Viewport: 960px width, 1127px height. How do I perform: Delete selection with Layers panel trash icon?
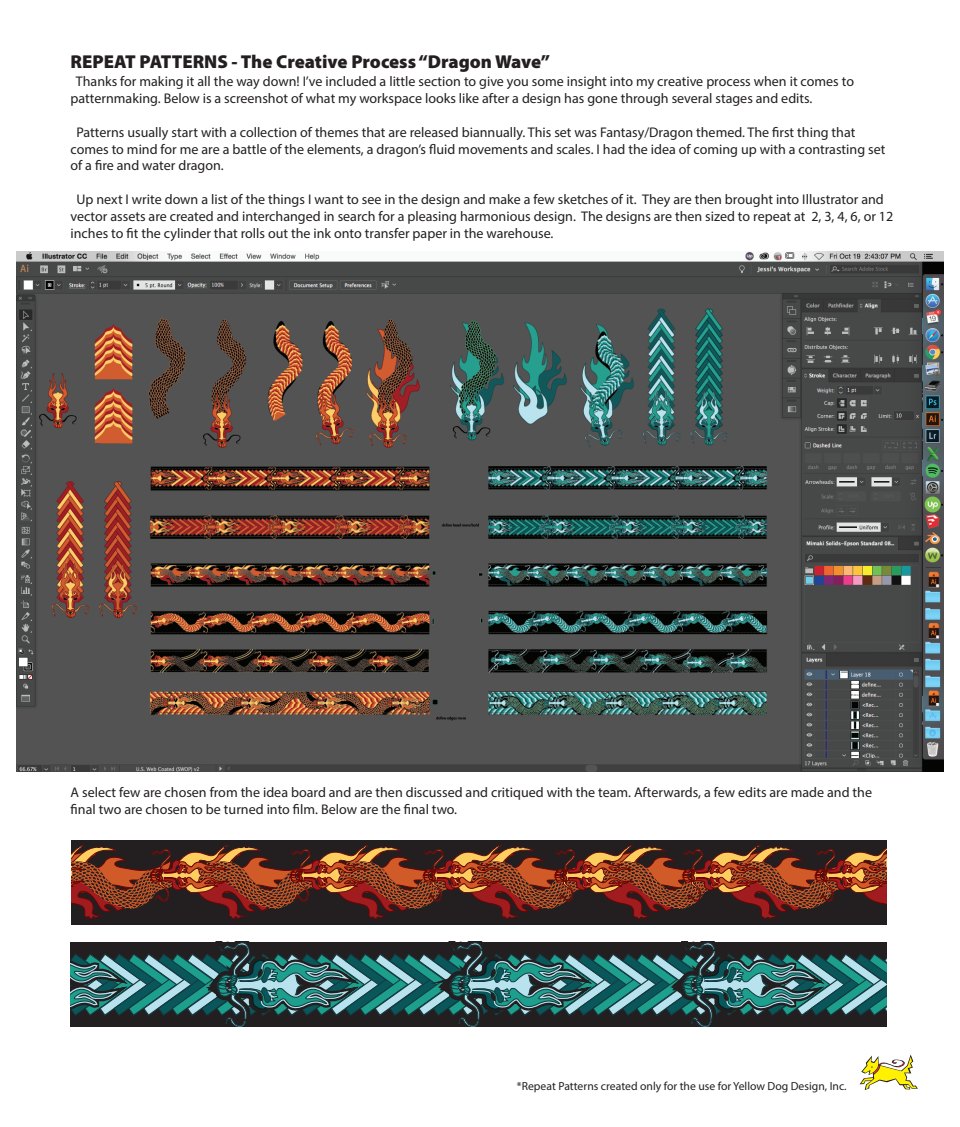pyautogui.click(x=904, y=763)
